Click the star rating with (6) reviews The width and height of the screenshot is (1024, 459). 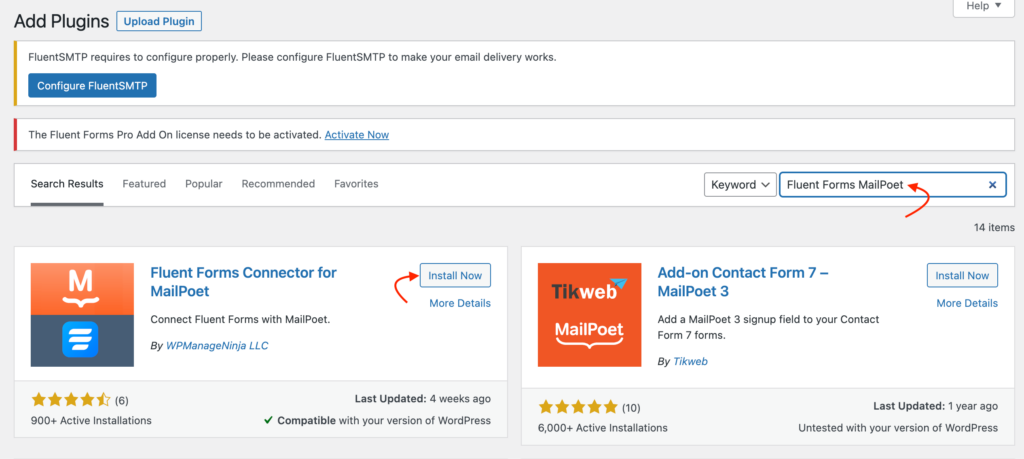click(80, 400)
